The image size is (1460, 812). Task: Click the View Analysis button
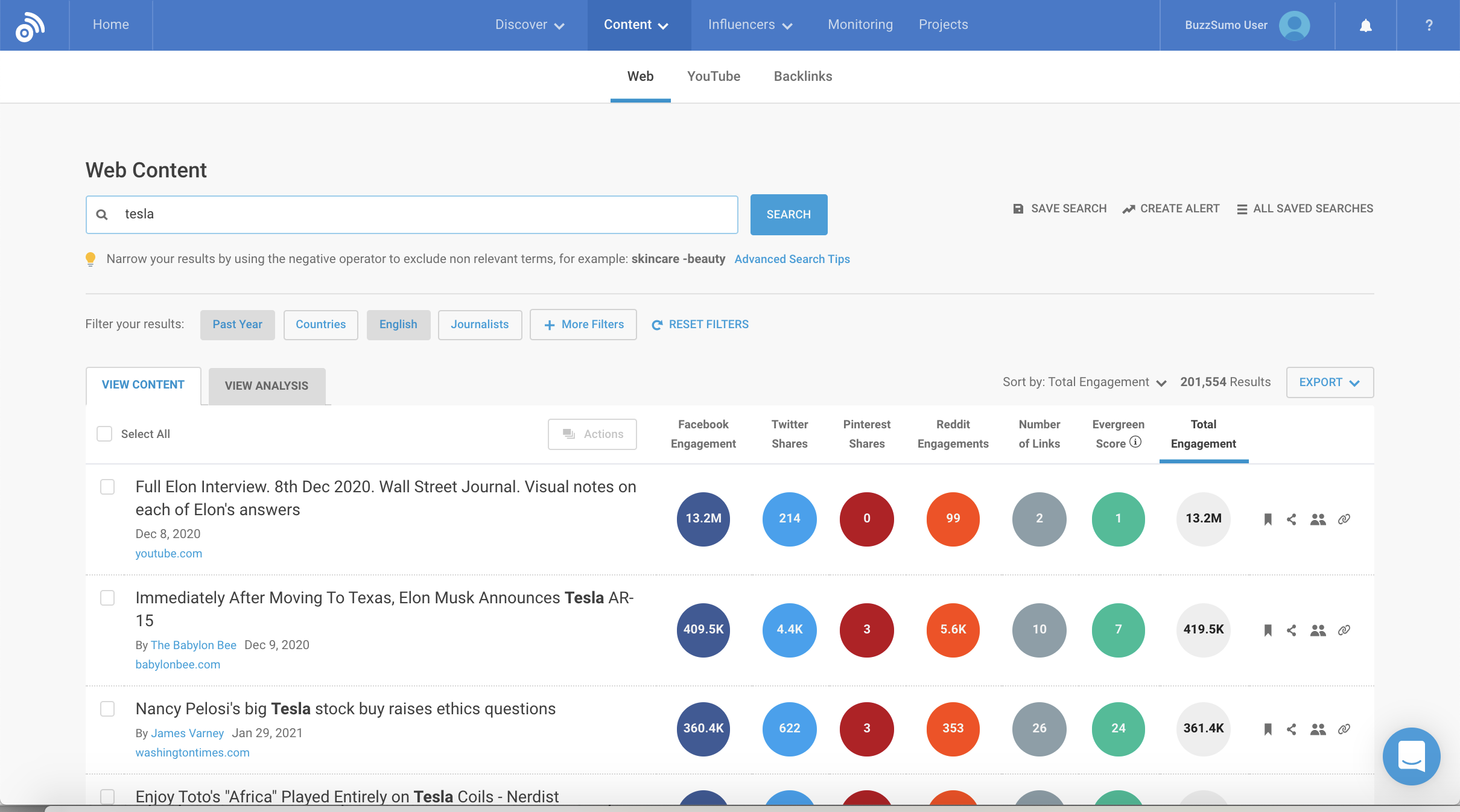tap(264, 385)
